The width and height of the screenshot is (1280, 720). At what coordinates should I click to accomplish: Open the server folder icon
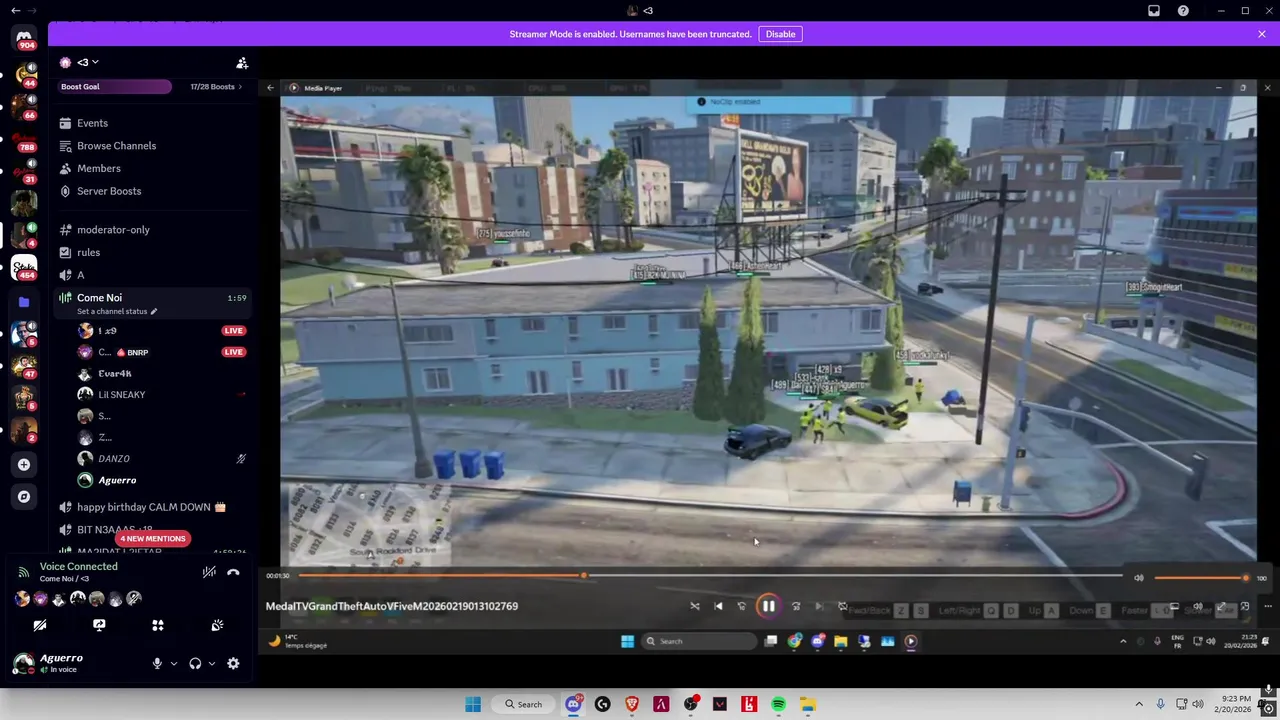tap(24, 302)
